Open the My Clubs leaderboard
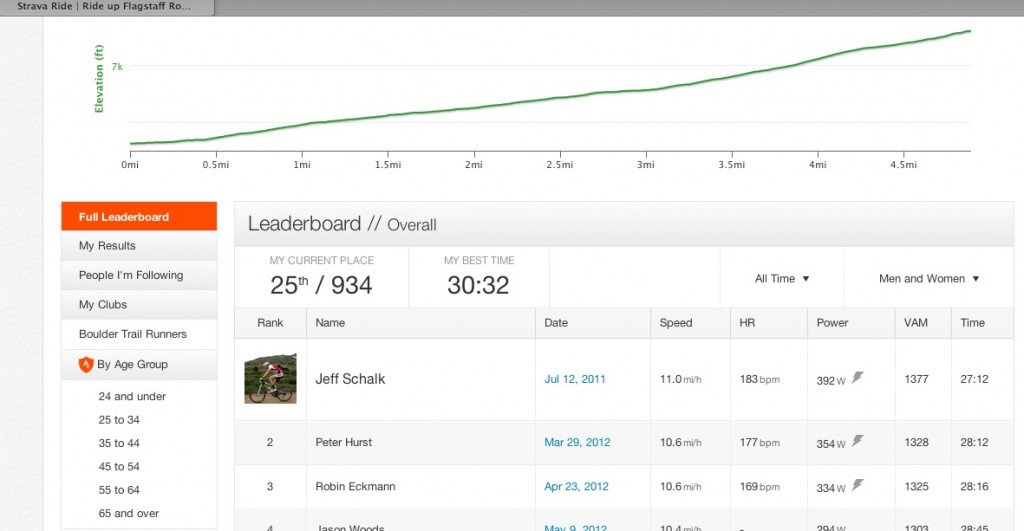1024x531 pixels. (x=103, y=305)
